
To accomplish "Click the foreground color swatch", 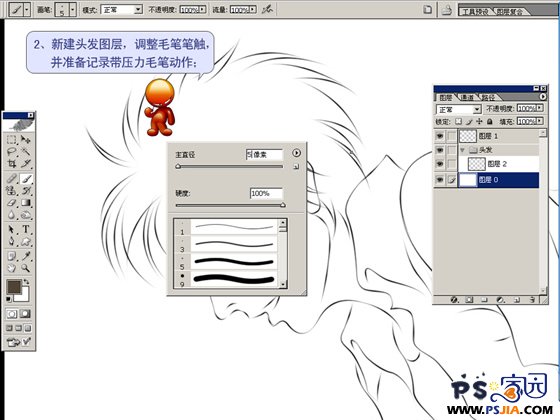I will 14,287.
